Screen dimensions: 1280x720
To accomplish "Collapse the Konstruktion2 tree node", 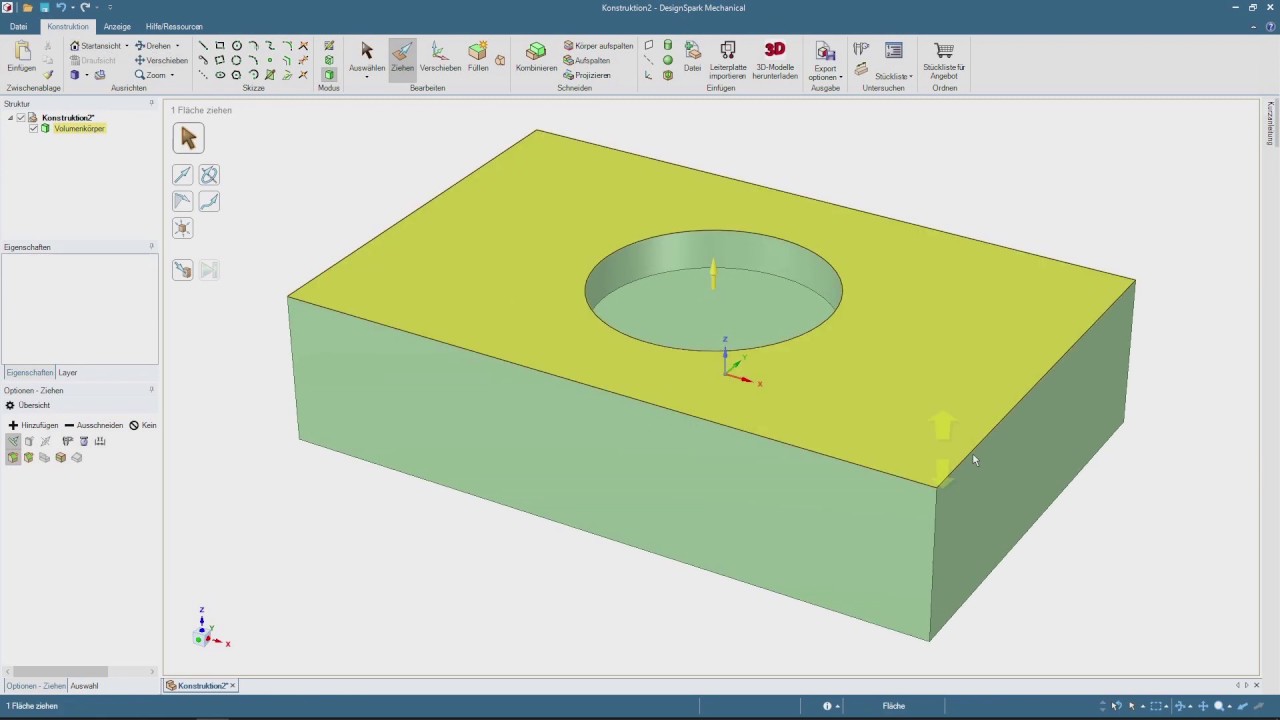I will tap(10, 118).
